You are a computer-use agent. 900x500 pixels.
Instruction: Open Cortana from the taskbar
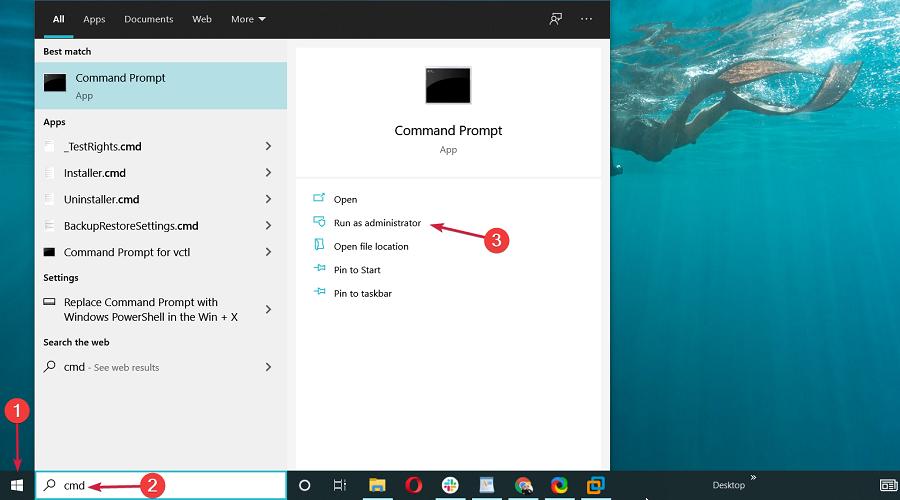(305, 485)
